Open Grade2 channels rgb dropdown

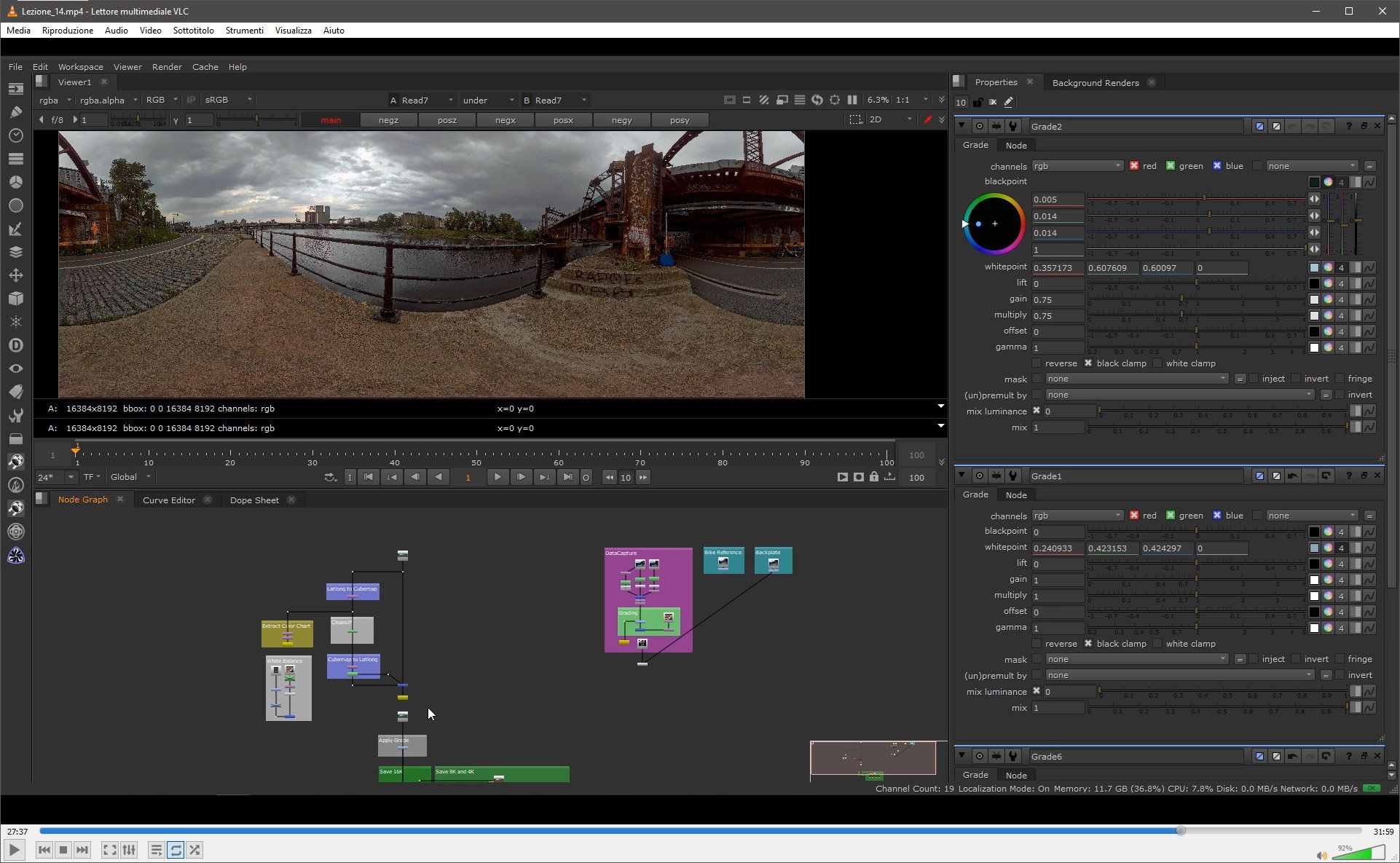[1077, 166]
